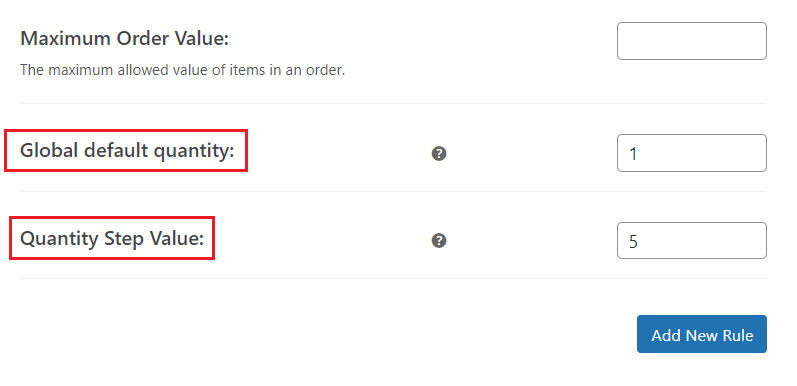Click the red-outlined Quantity Step Value heading
Screen dimensions: 797x386
(112, 238)
